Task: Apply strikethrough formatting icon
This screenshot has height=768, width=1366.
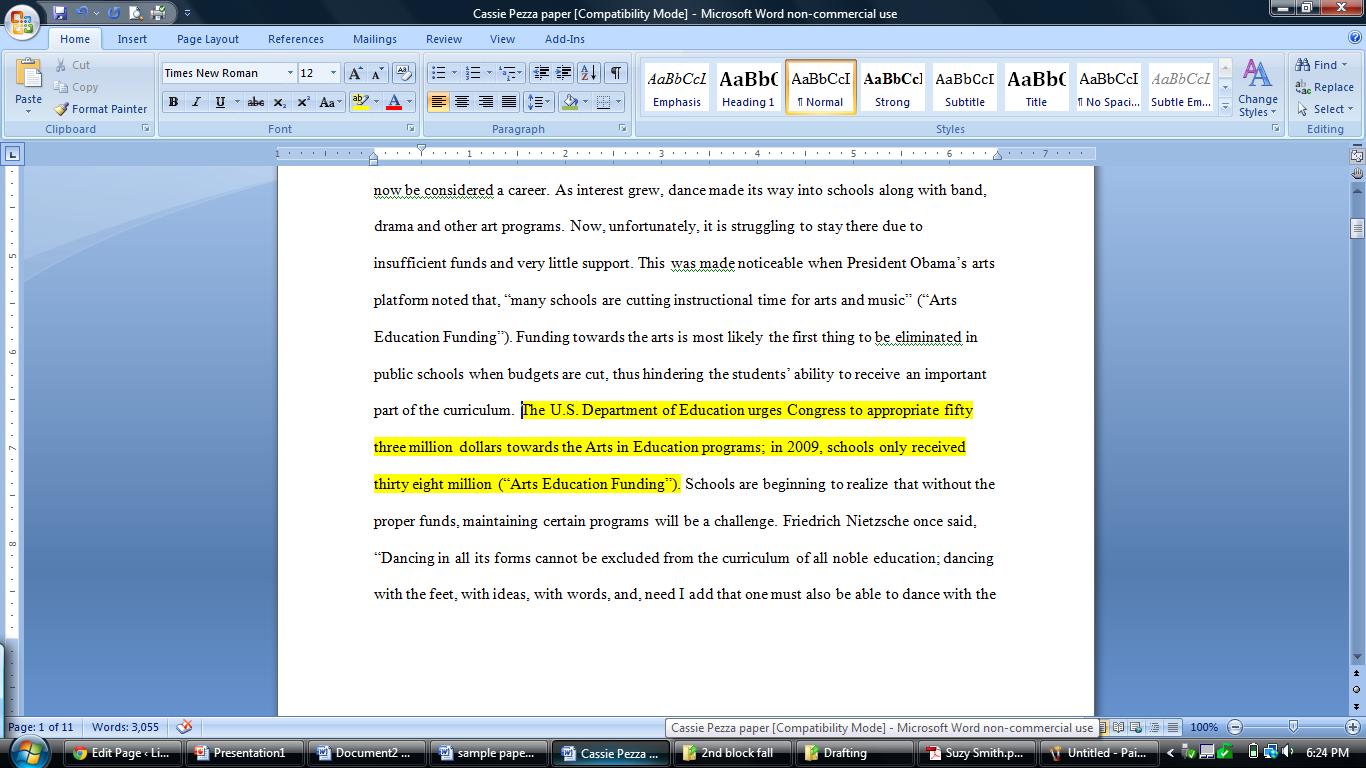Action: point(256,102)
